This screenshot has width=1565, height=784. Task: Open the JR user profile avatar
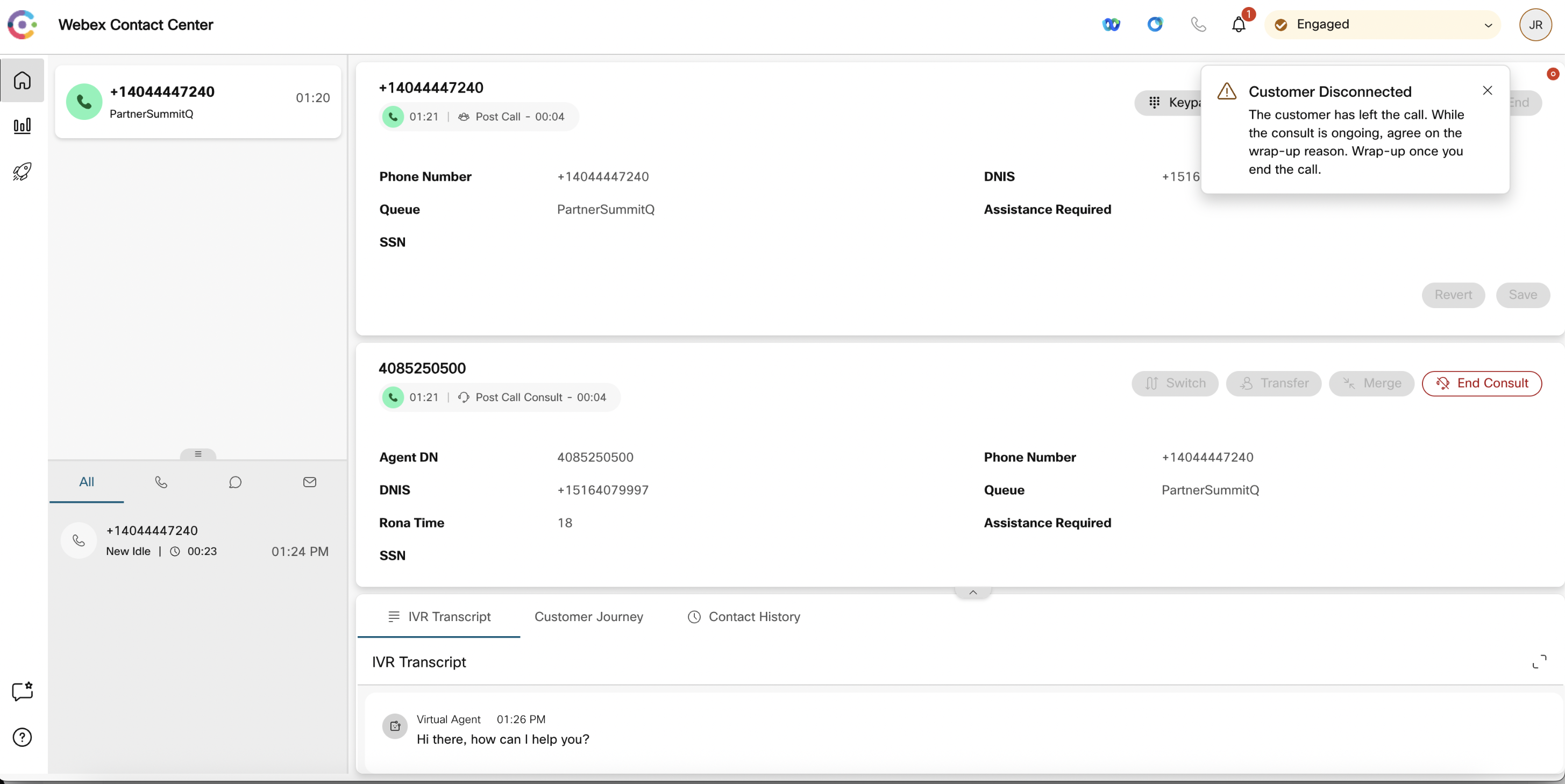click(x=1535, y=25)
